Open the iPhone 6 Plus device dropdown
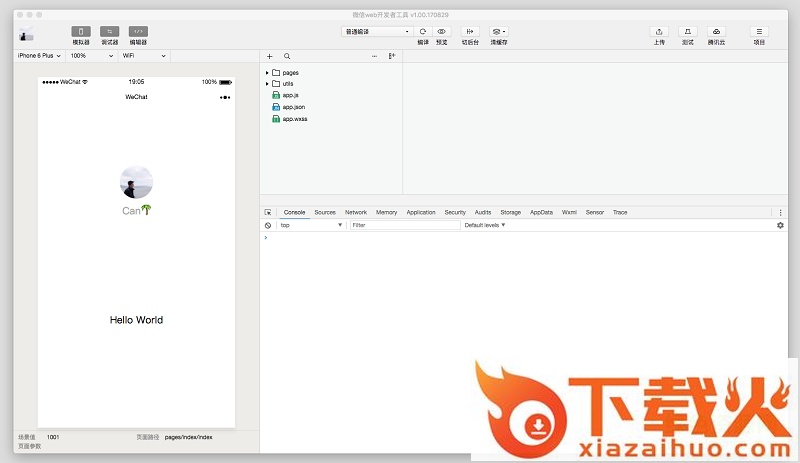 (x=39, y=56)
